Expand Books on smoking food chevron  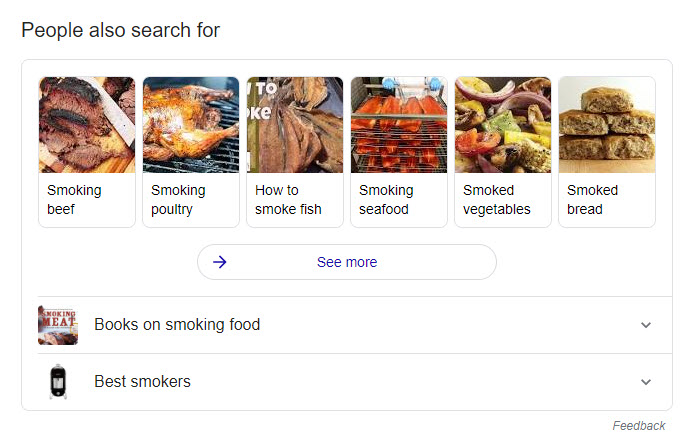click(646, 325)
